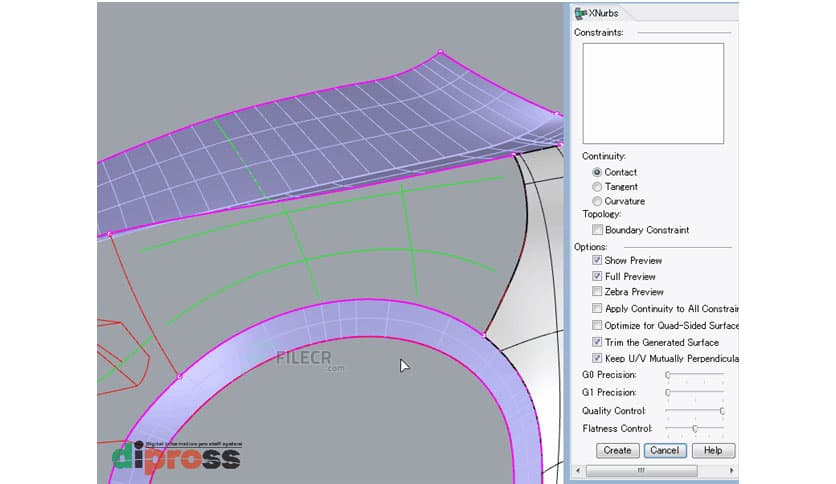This screenshot has height=484, width=836.
Task: Click the panel's horizontal scrollbar thumb
Action: [641, 471]
